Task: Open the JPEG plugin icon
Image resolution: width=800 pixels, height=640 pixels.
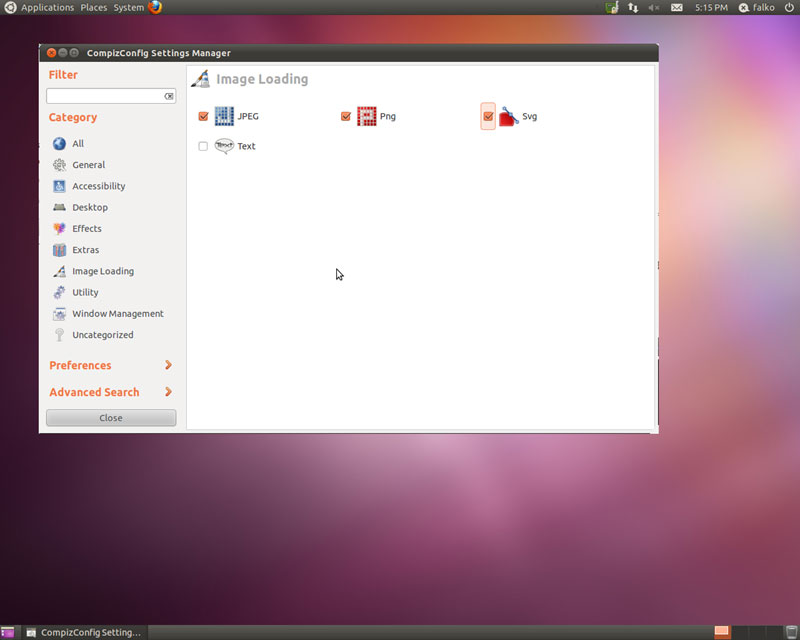Action: click(x=224, y=116)
